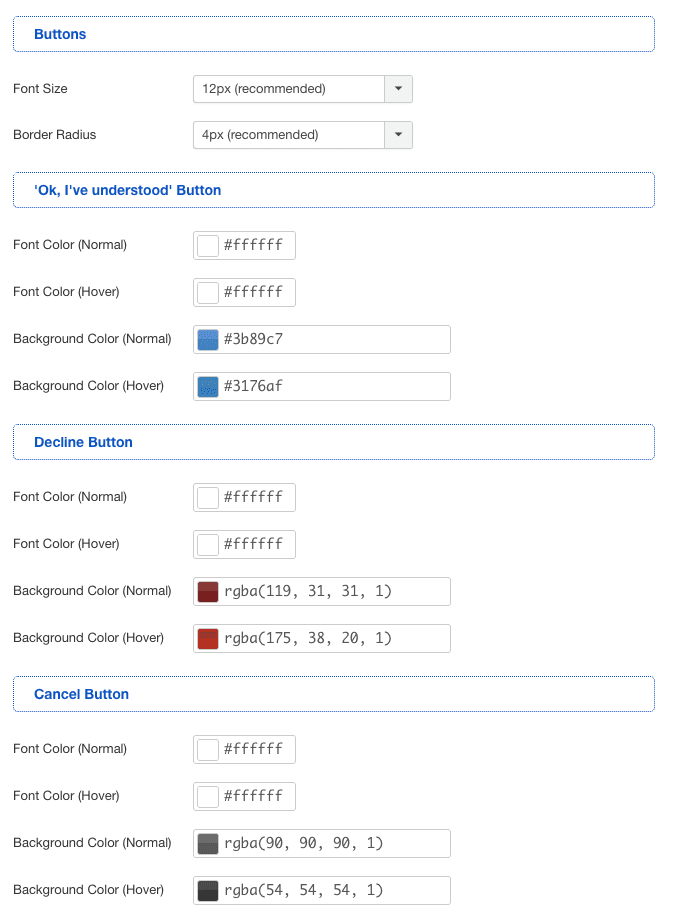This screenshot has height=915, width=681.
Task: Open OK button normal font color swatch
Action: point(208,246)
